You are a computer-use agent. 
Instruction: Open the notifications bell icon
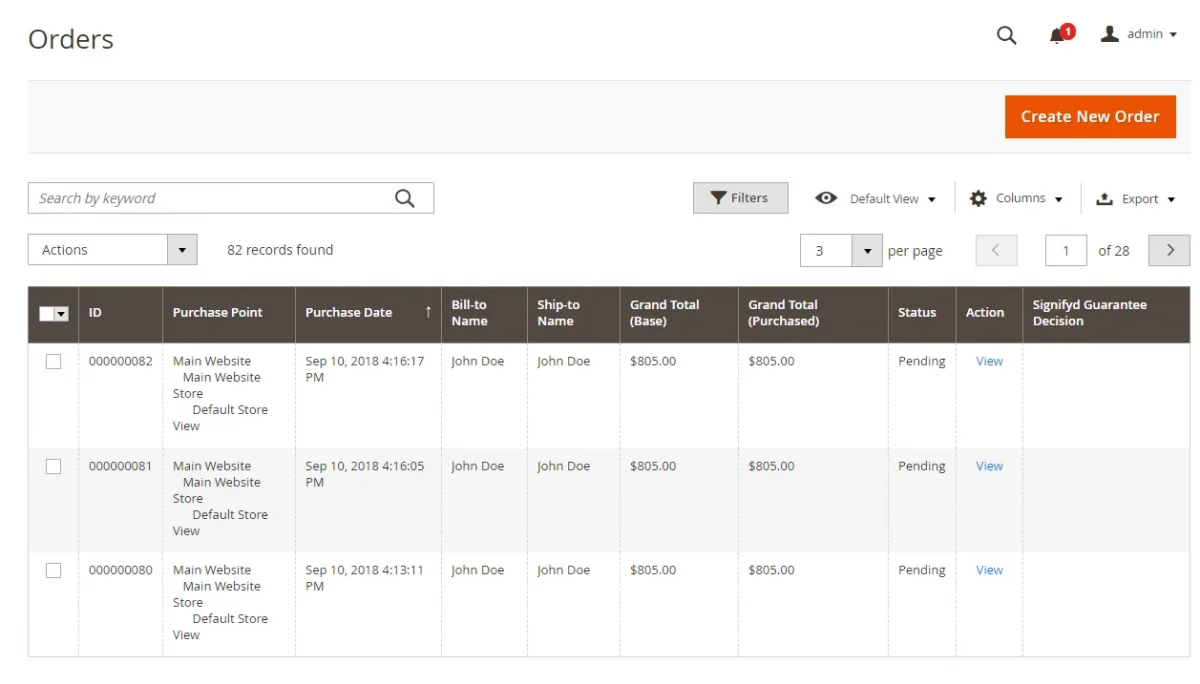[x=1057, y=36]
